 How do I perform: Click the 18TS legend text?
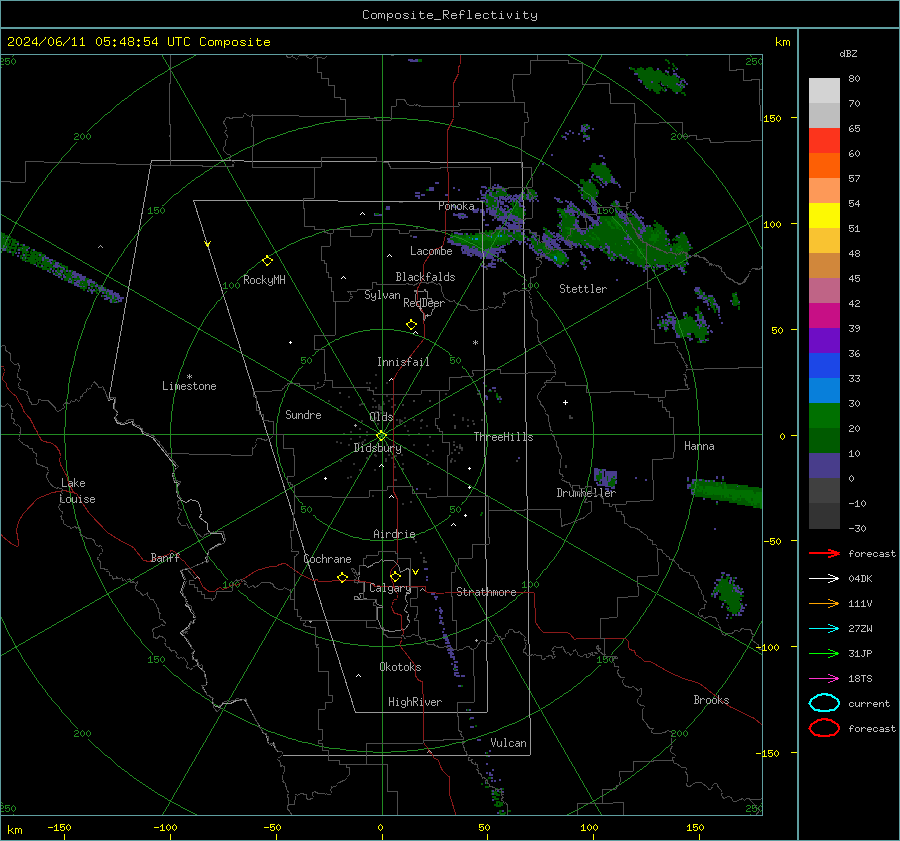click(860, 679)
